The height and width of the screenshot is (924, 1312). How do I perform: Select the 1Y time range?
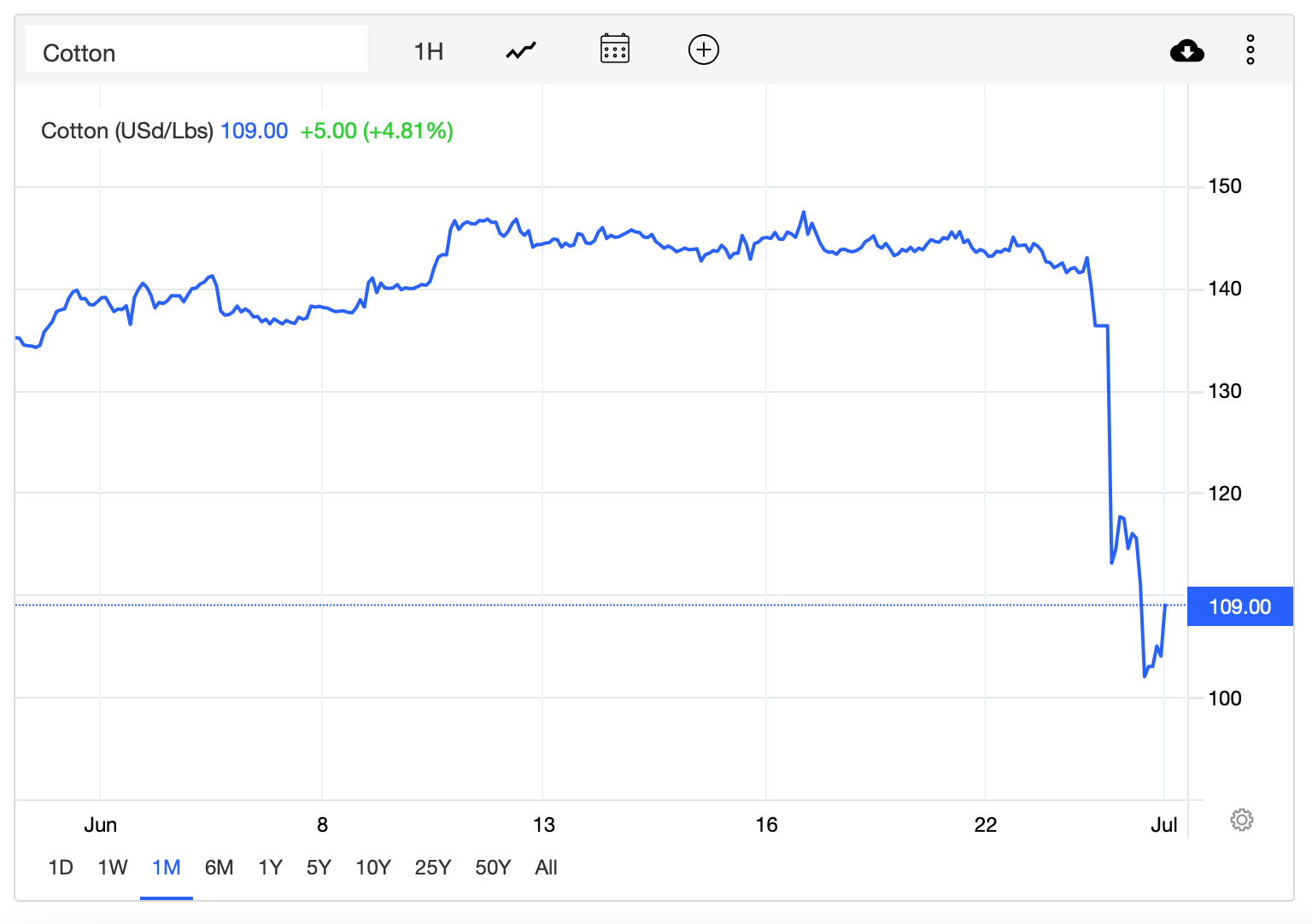(x=271, y=868)
